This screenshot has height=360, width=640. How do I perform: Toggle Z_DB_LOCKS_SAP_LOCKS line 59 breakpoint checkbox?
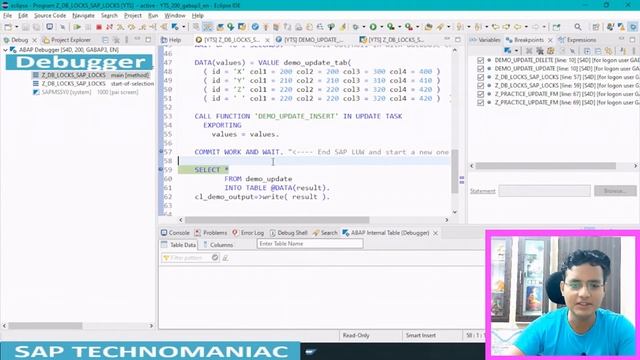click(x=480, y=86)
